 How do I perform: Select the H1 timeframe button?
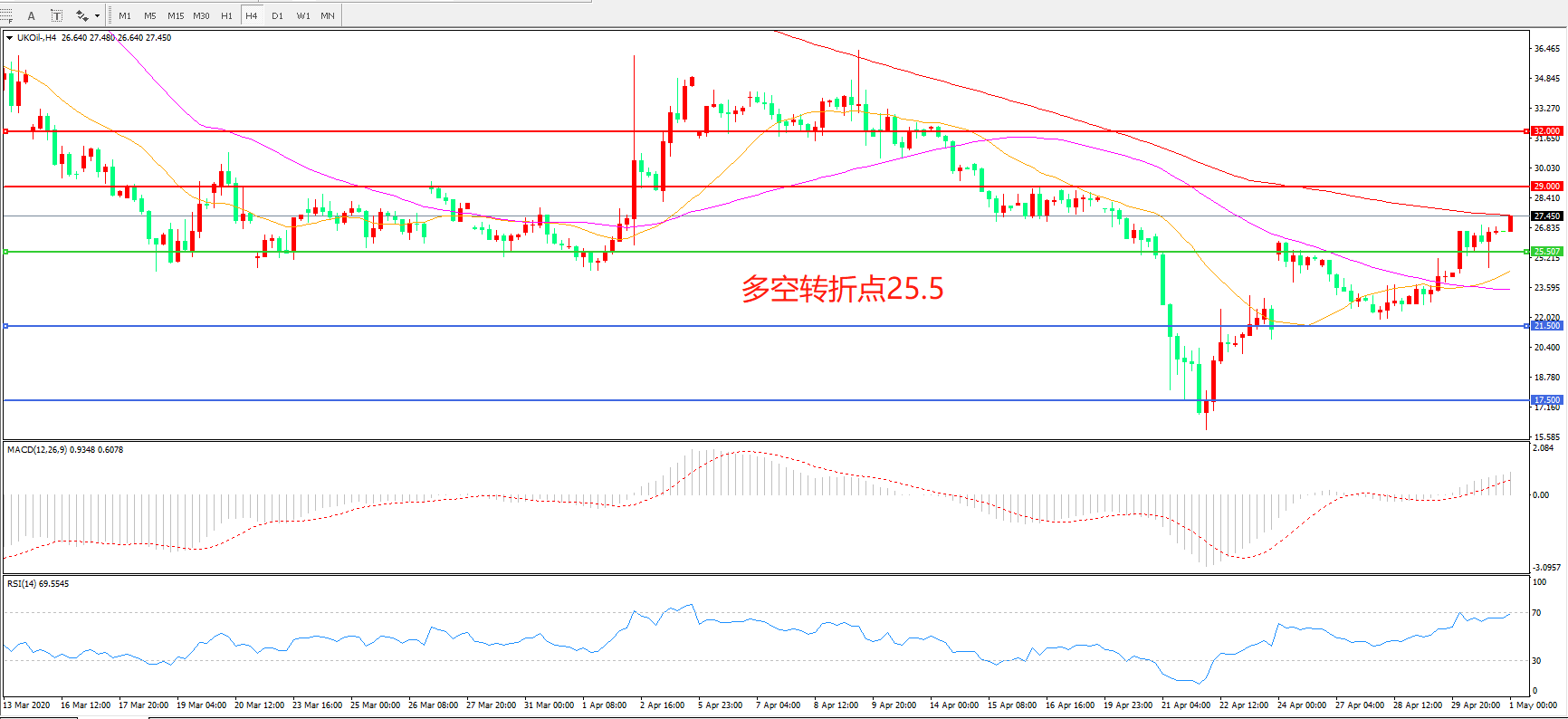click(226, 15)
